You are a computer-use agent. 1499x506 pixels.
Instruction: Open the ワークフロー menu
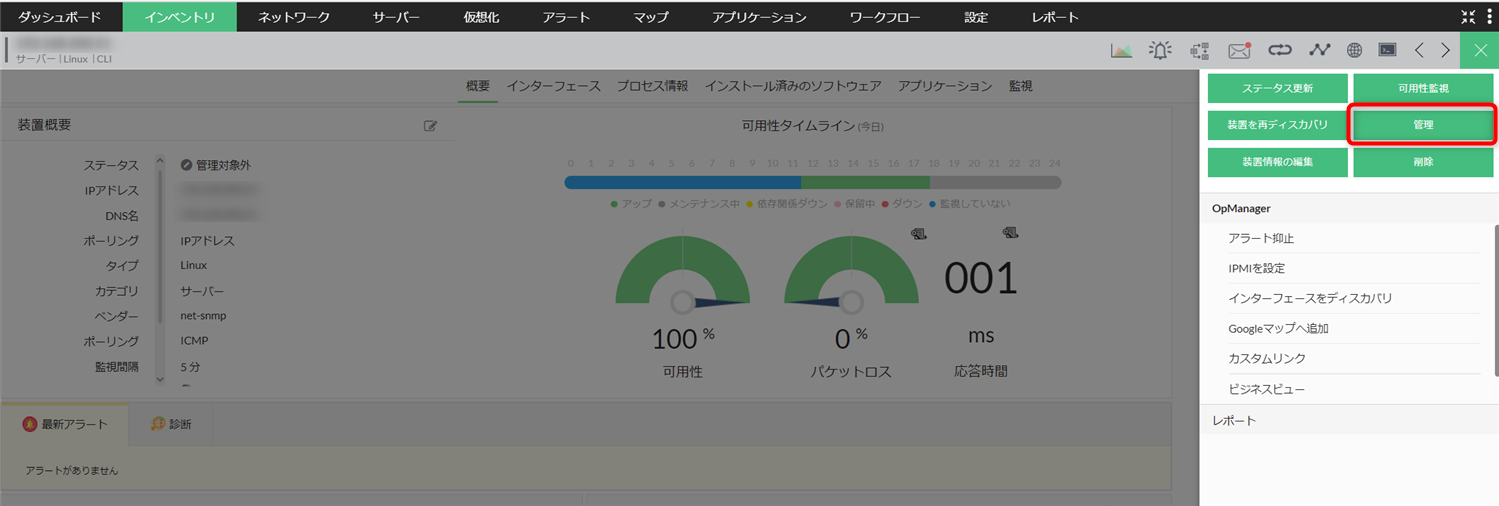point(885,17)
